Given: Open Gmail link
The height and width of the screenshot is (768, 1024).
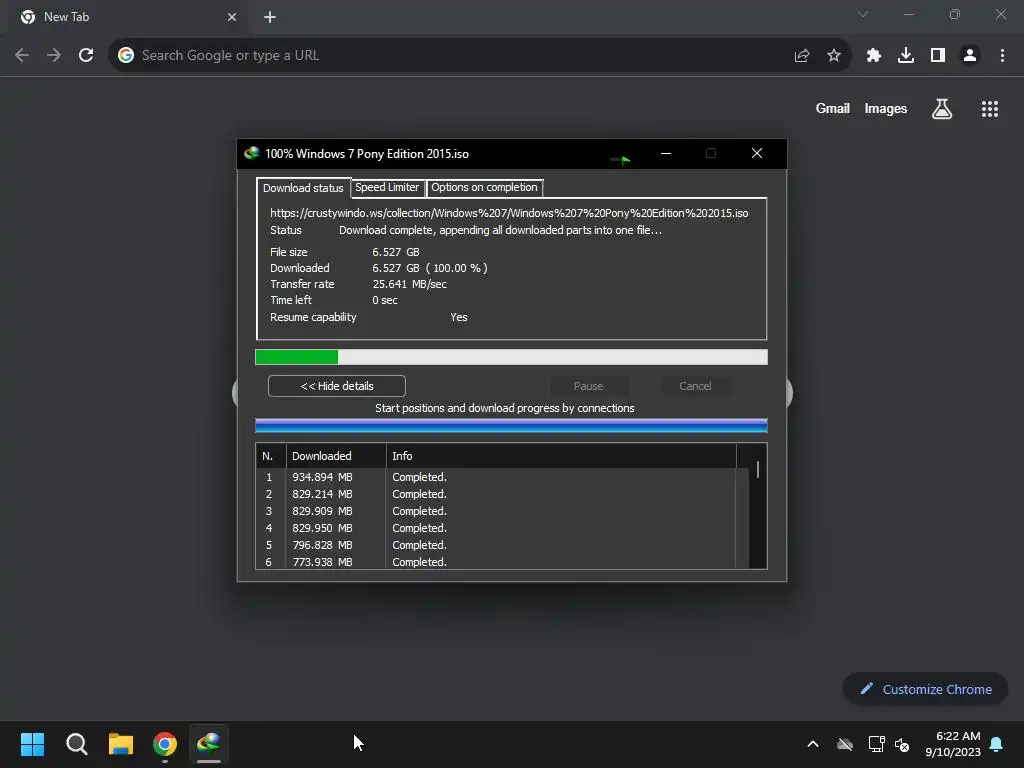Looking at the screenshot, I should point(833,109).
